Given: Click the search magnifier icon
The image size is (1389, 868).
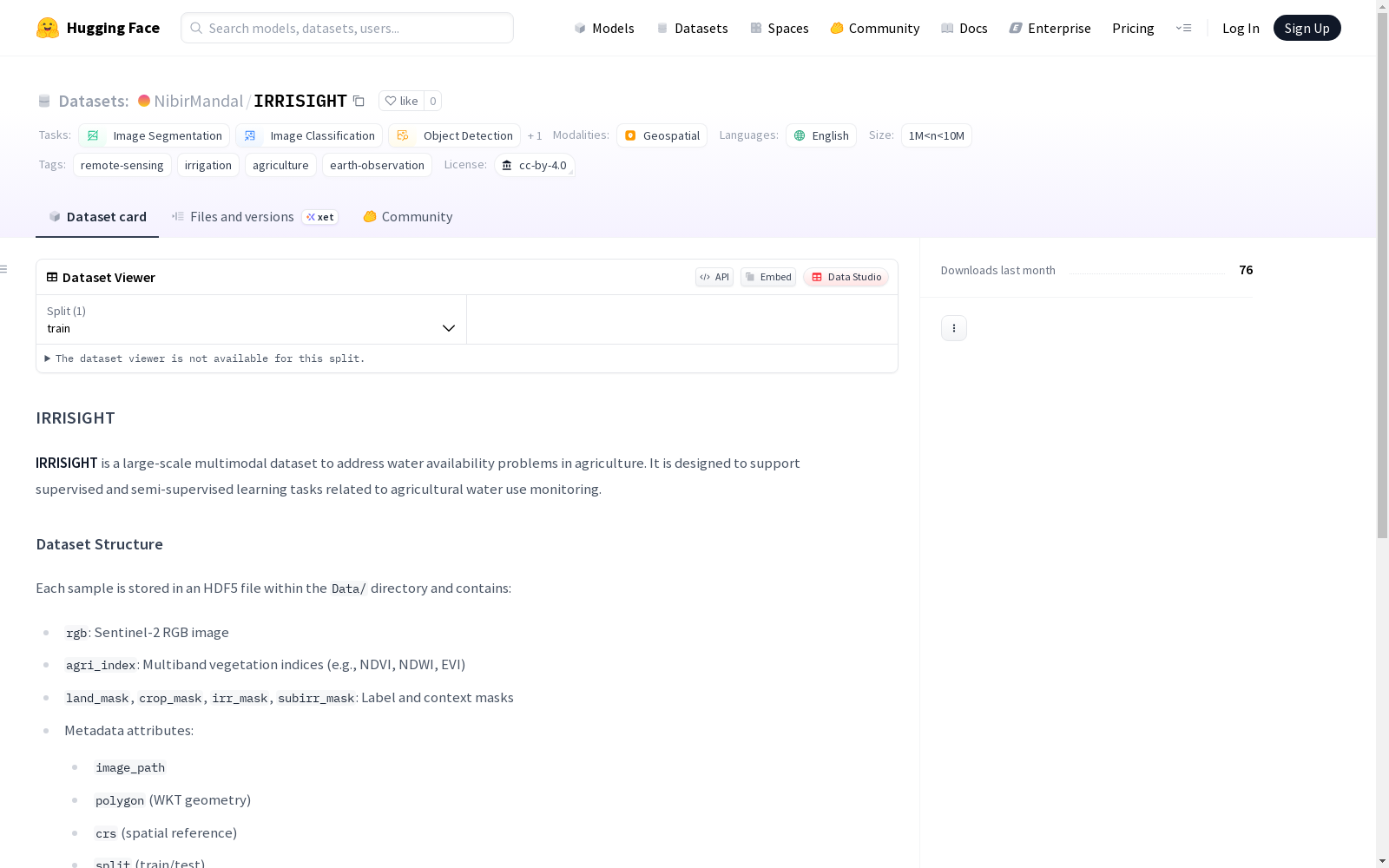Looking at the screenshot, I should 196,28.
